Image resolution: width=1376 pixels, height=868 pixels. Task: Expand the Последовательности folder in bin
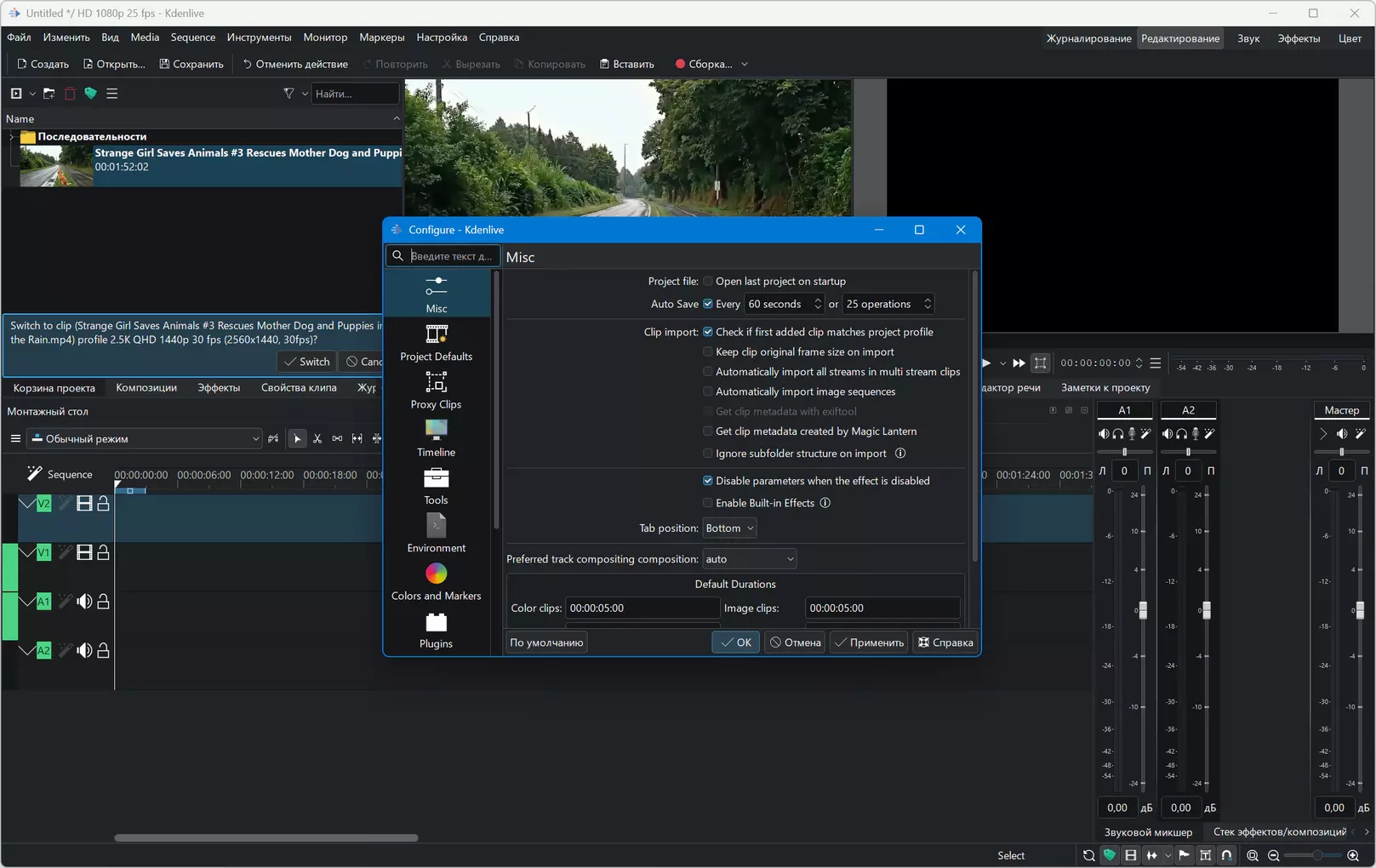click(11, 137)
